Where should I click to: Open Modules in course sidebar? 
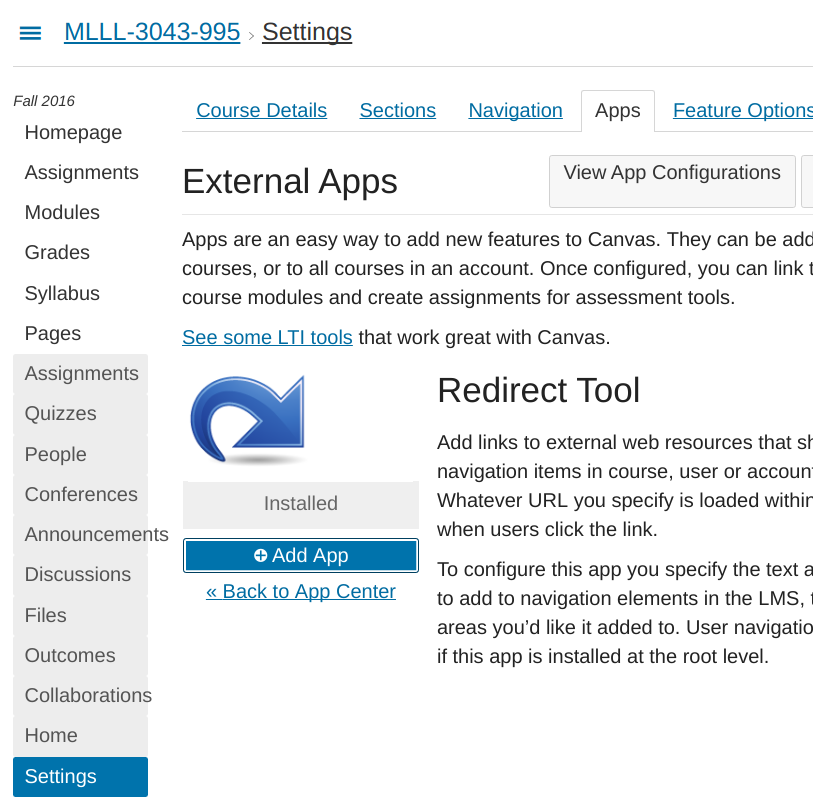[x=62, y=212]
